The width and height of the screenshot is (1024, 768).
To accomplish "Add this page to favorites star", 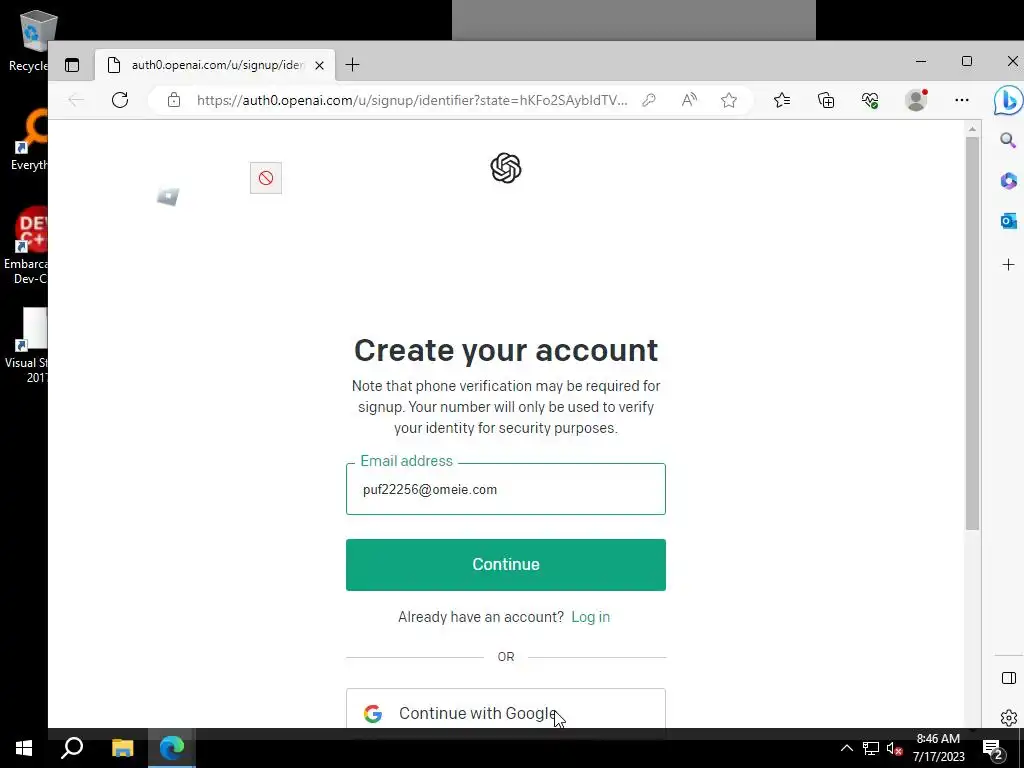I will tap(729, 100).
